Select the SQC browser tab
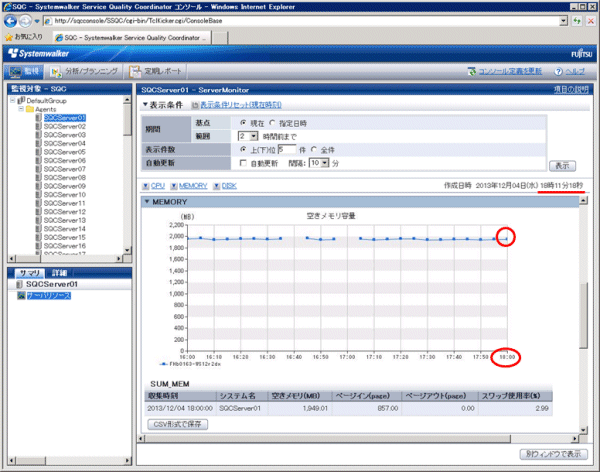 click(x=131, y=38)
